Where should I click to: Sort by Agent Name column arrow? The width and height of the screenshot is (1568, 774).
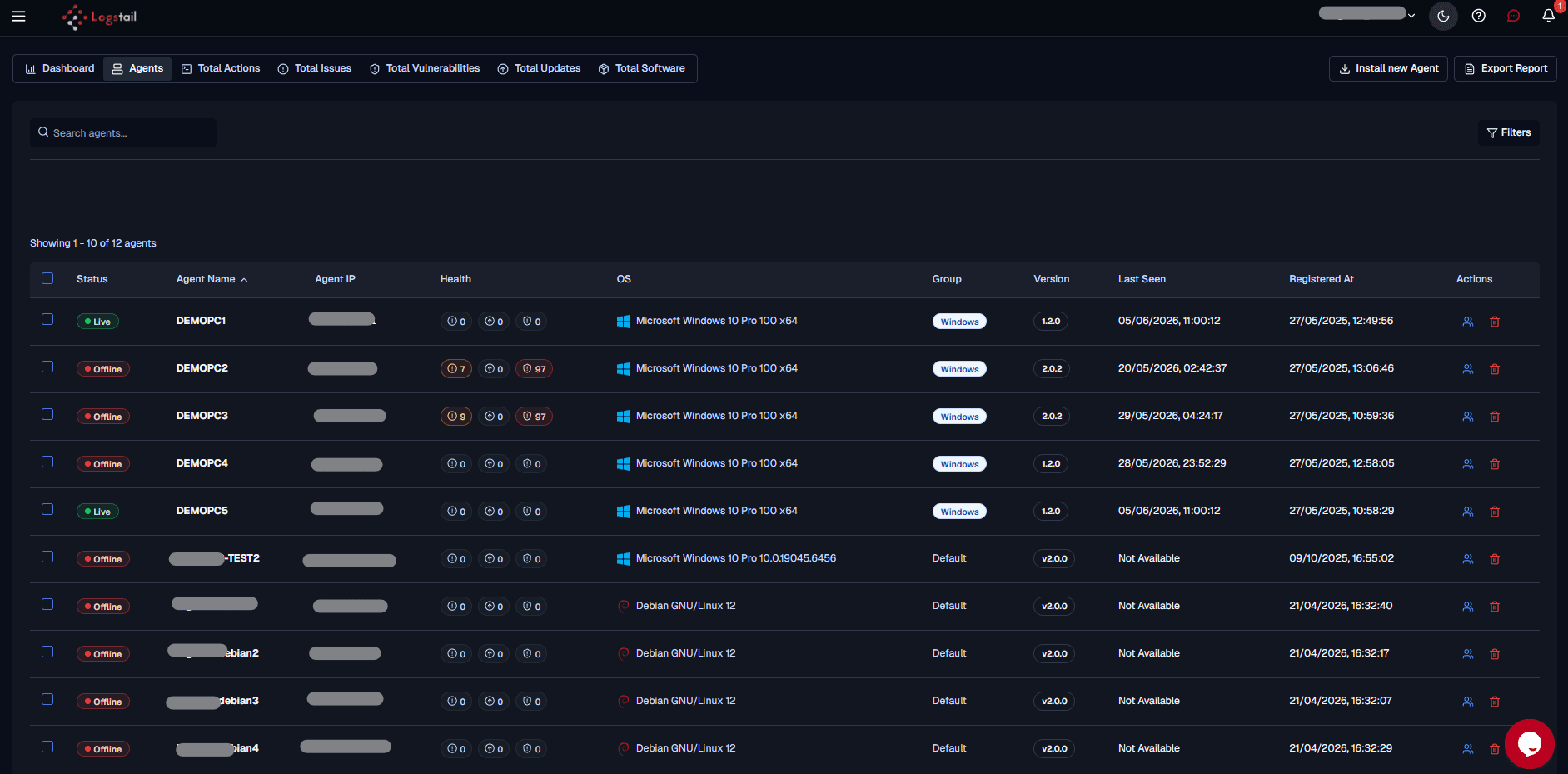click(x=244, y=280)
